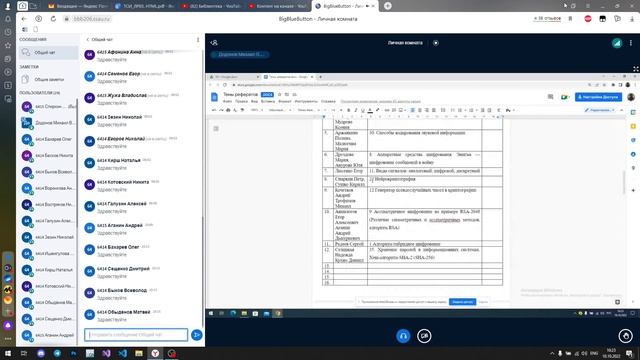Open the BigBlueButton options three-dot menu

[x=631, y=43]
